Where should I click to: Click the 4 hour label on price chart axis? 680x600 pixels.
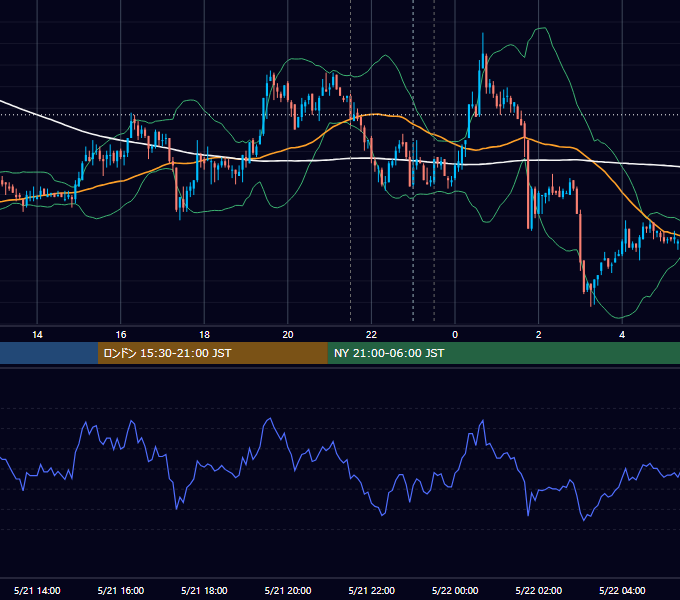click(x=622, y=335)
